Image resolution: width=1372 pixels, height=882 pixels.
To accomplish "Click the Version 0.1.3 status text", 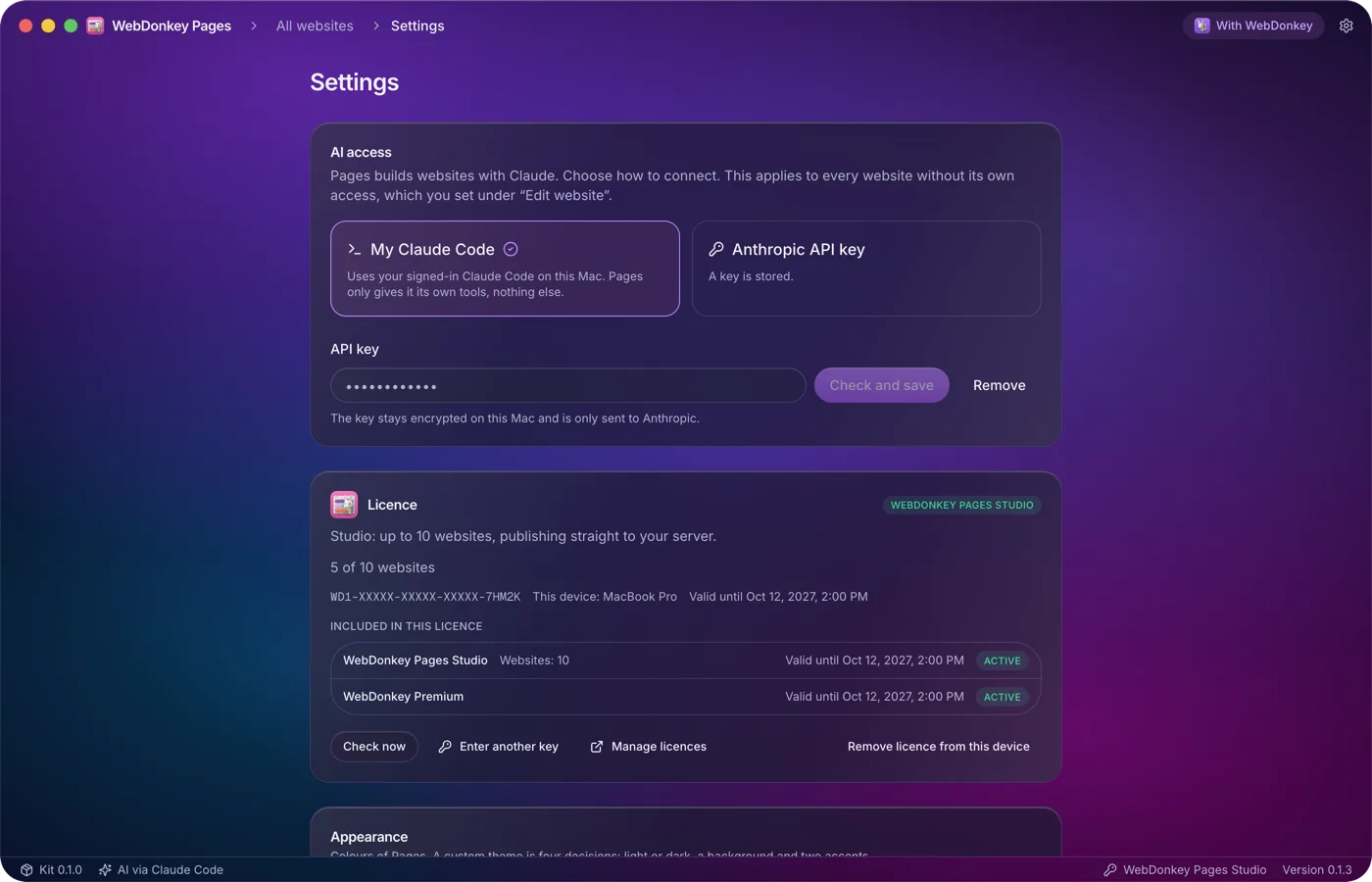I will pyautogui.click(x=1317, y=870).
